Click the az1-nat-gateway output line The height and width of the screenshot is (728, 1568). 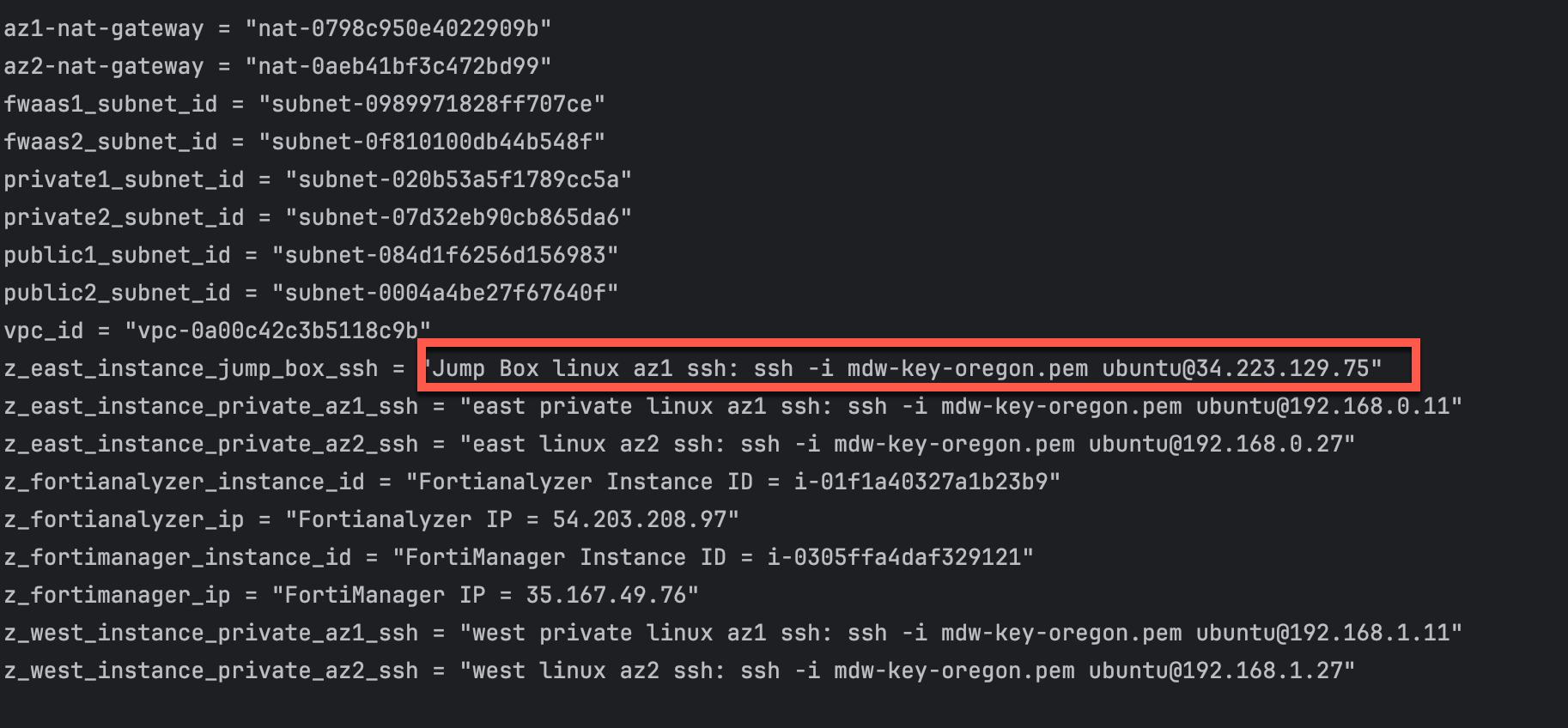coord(277,28)
